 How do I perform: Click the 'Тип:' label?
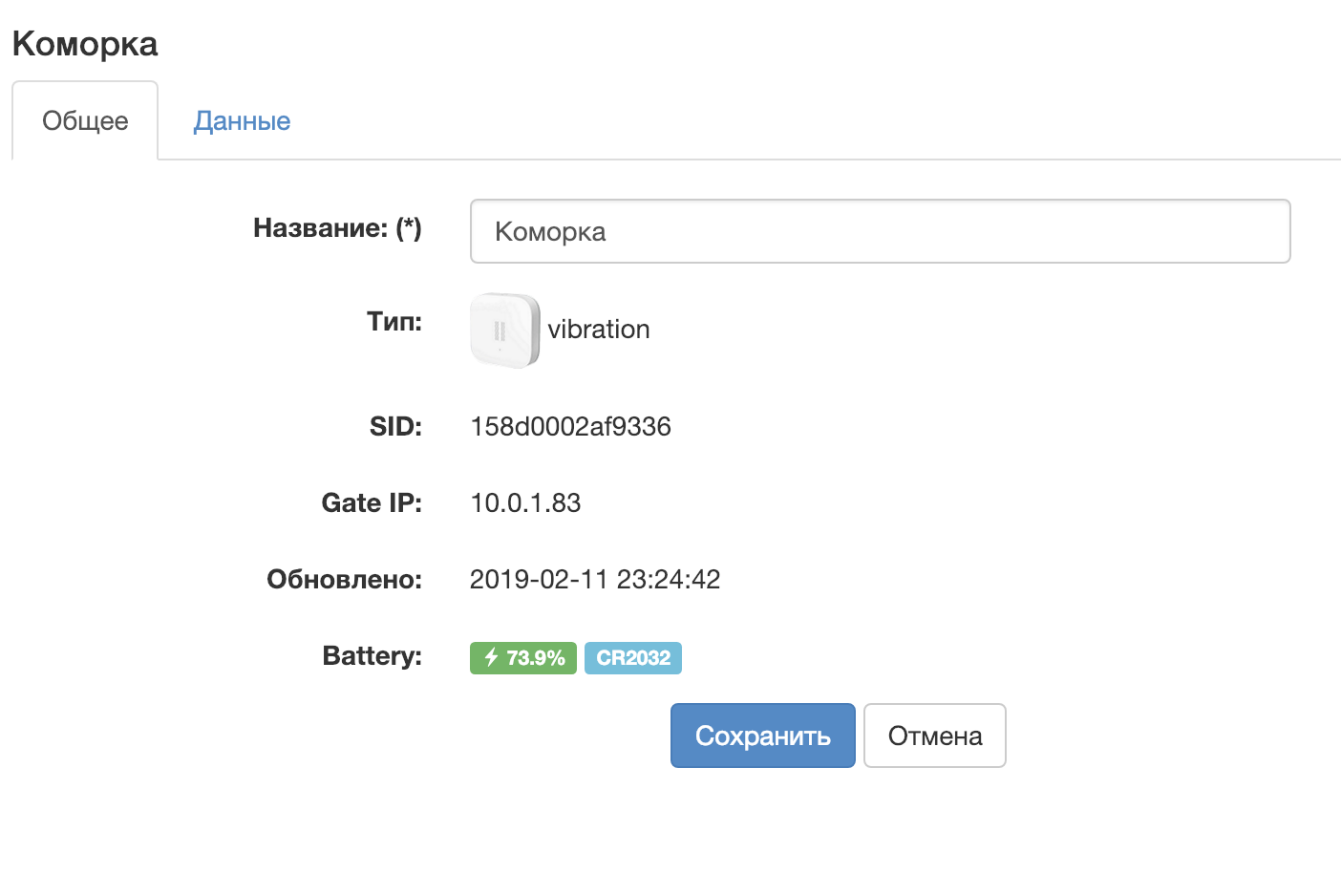(x=394, y=321)
